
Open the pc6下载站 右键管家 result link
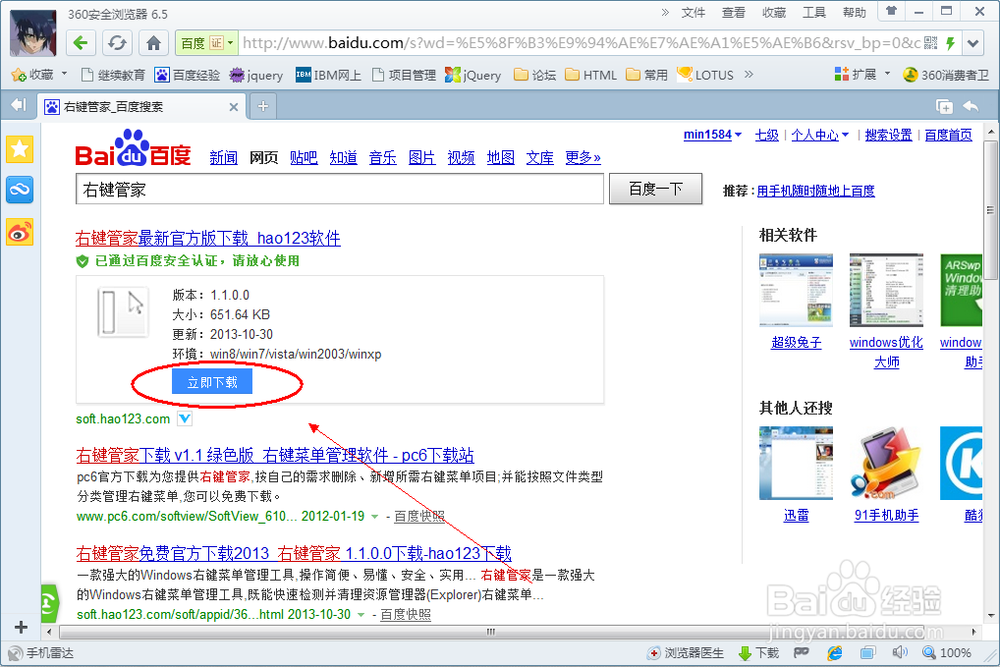click(x=275, y=455)
